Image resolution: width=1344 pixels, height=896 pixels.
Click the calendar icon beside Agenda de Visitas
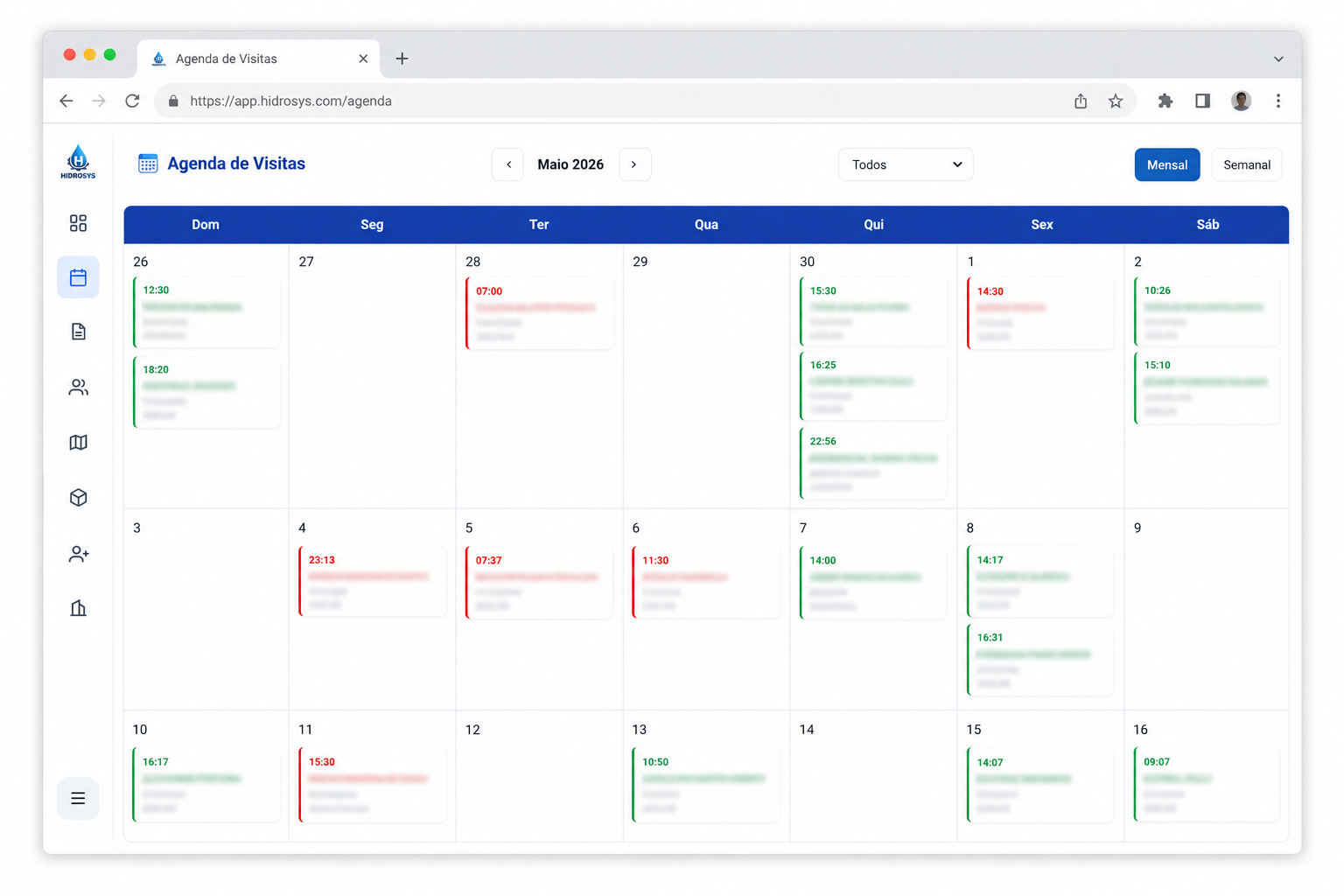pyautogui.click(x=148, y=164)
